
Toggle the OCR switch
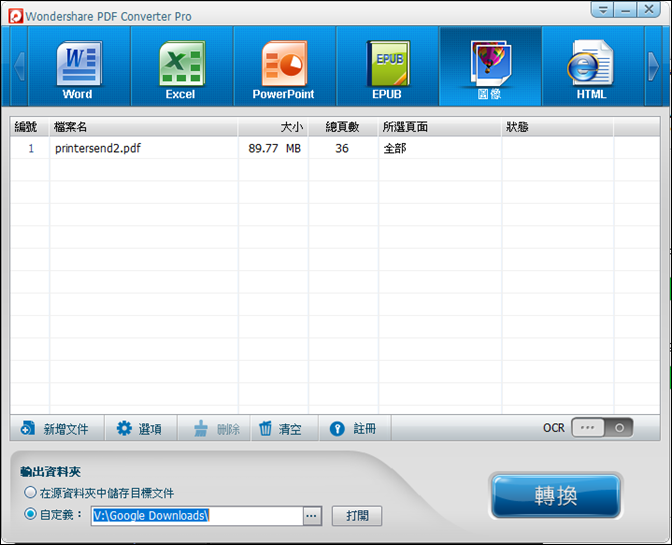(x=602, y=428)
